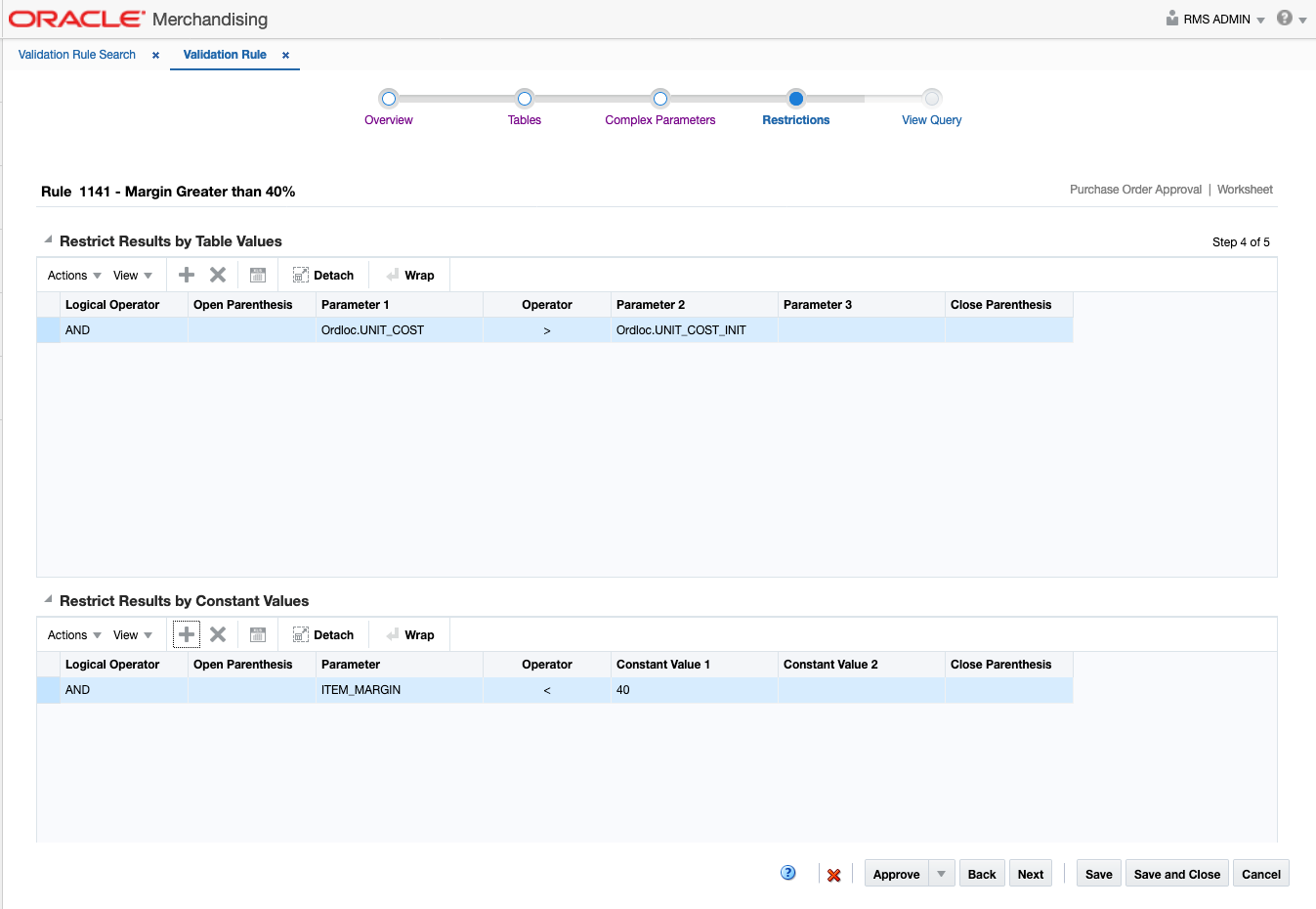Add a new row to Restrict Results by Table Values

point(186,275)
